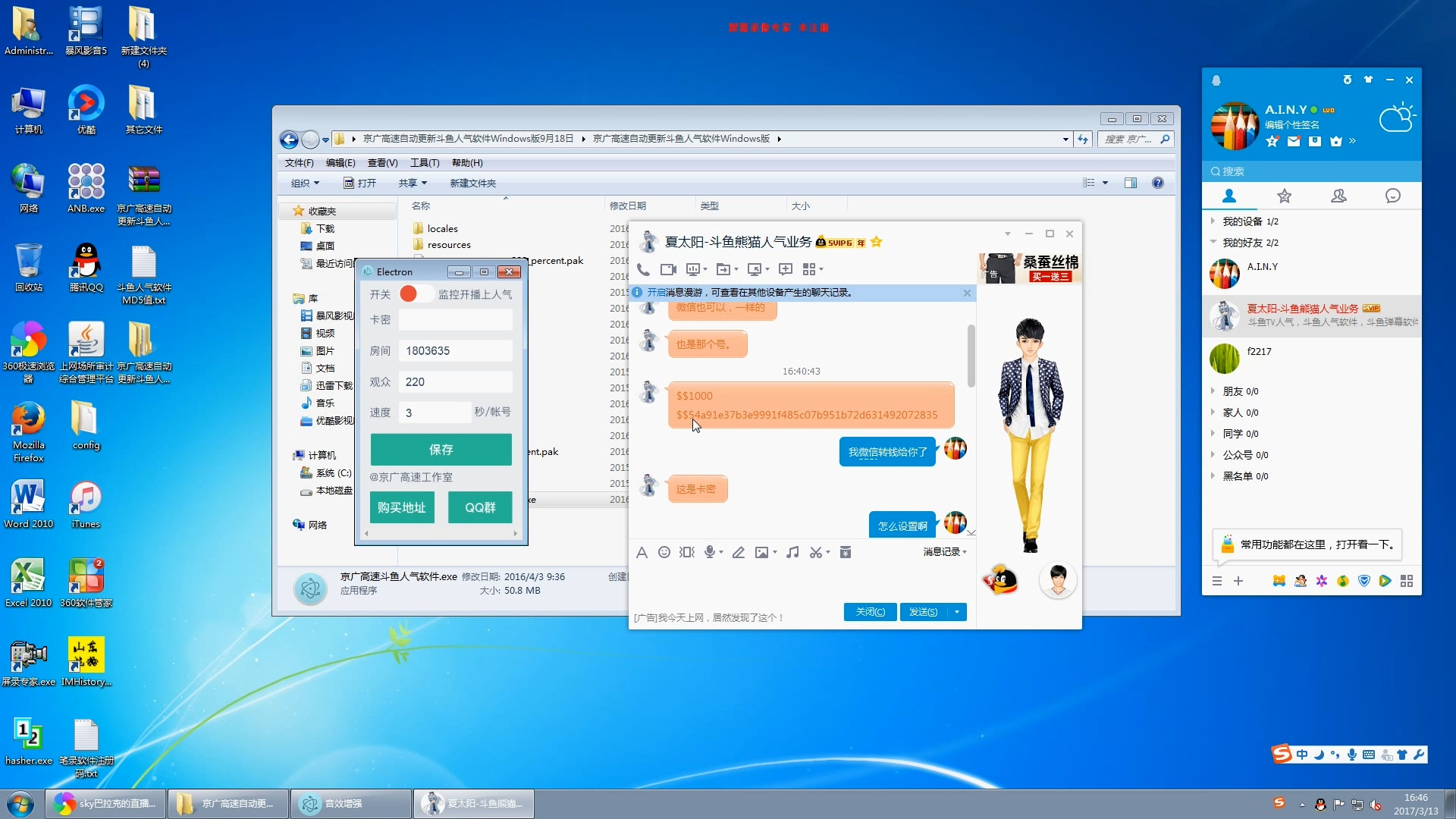Click the 观众 field showing 220
This screenshot has width=1456, height=819.
pos(456,381)
